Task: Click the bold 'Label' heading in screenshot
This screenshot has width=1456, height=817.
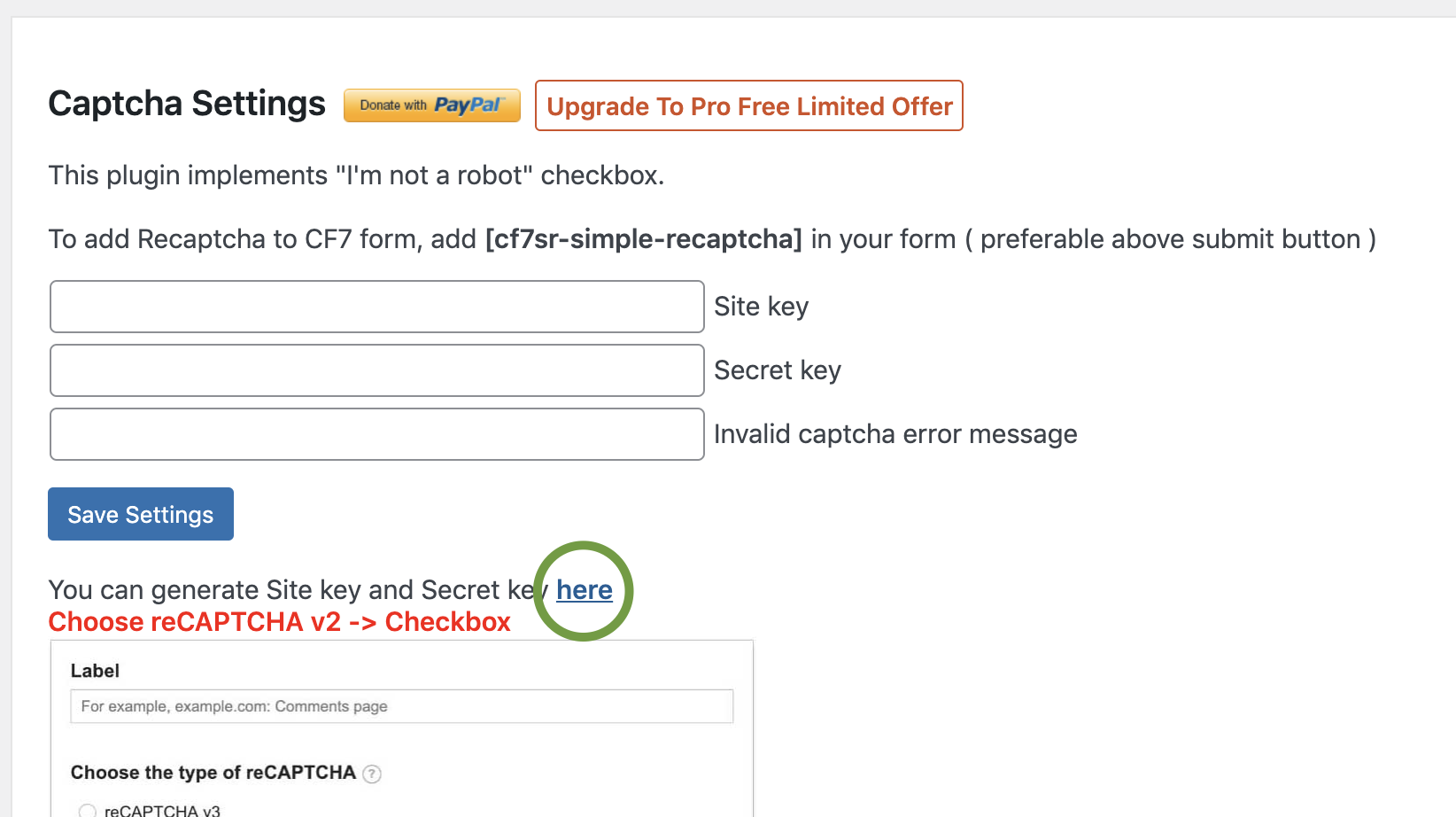Action: pos(95,671)
